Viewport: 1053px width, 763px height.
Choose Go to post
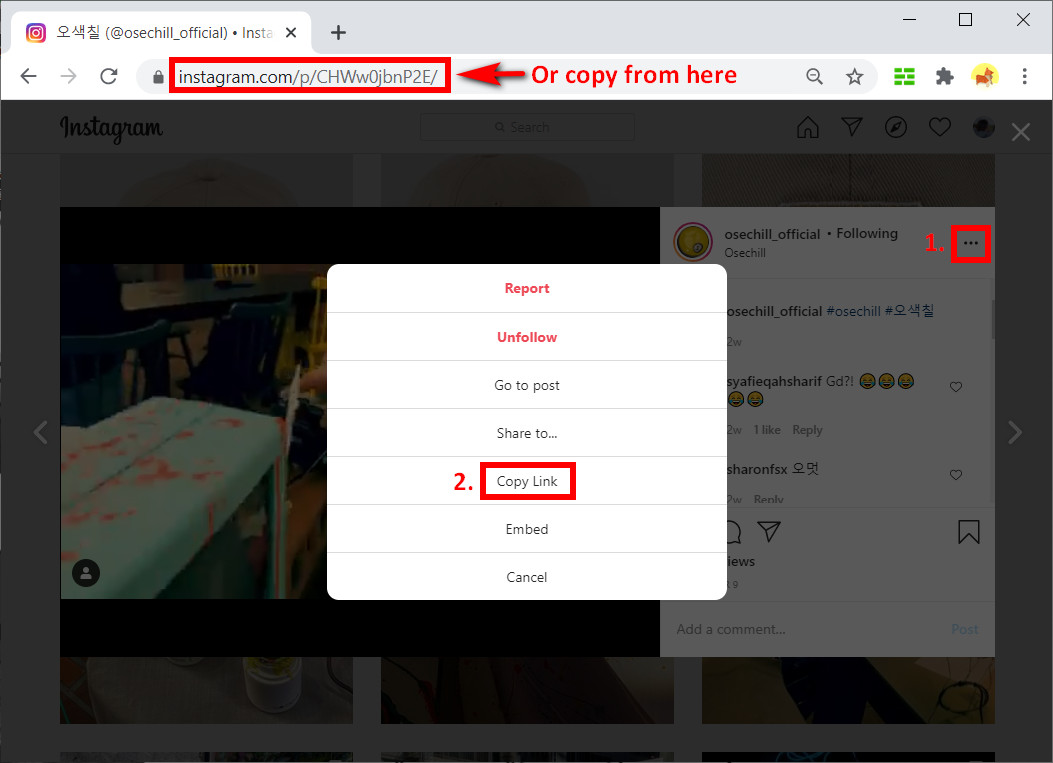tap(527, 385)
